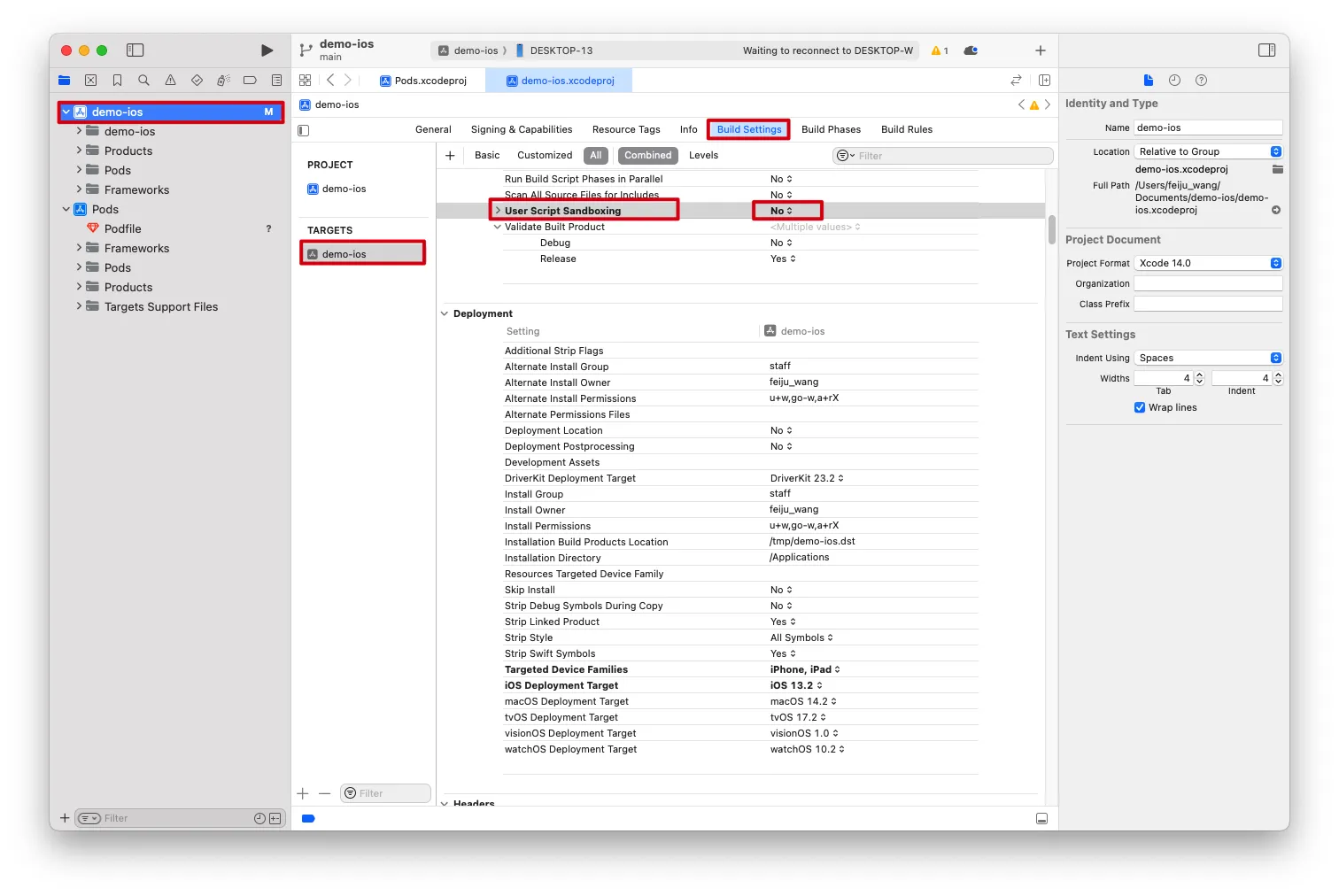Change User Script Sandboxing value popup

pyautogui.click(x=781, y=211)
